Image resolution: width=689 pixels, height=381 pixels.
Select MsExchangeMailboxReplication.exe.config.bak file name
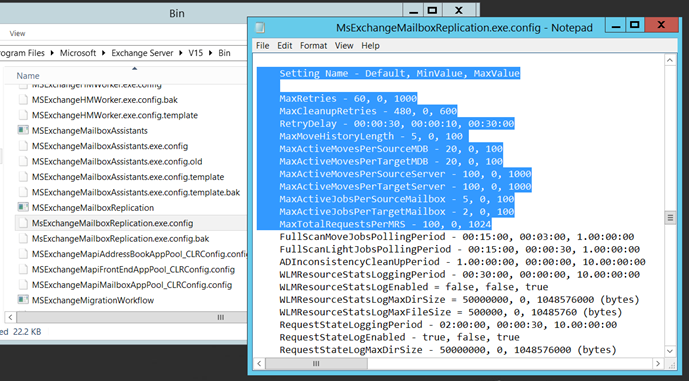(120, 239)
